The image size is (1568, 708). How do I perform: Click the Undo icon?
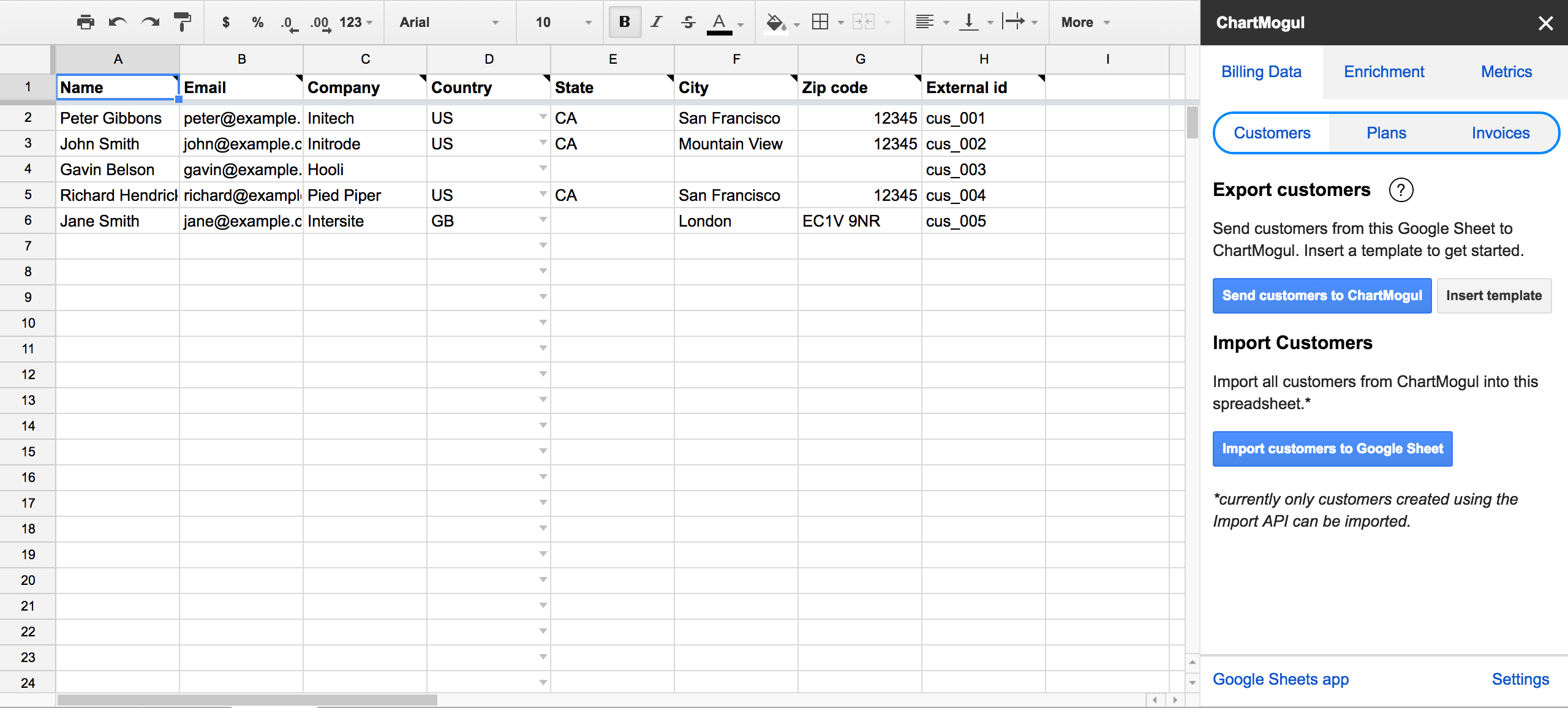click(118, 22)
